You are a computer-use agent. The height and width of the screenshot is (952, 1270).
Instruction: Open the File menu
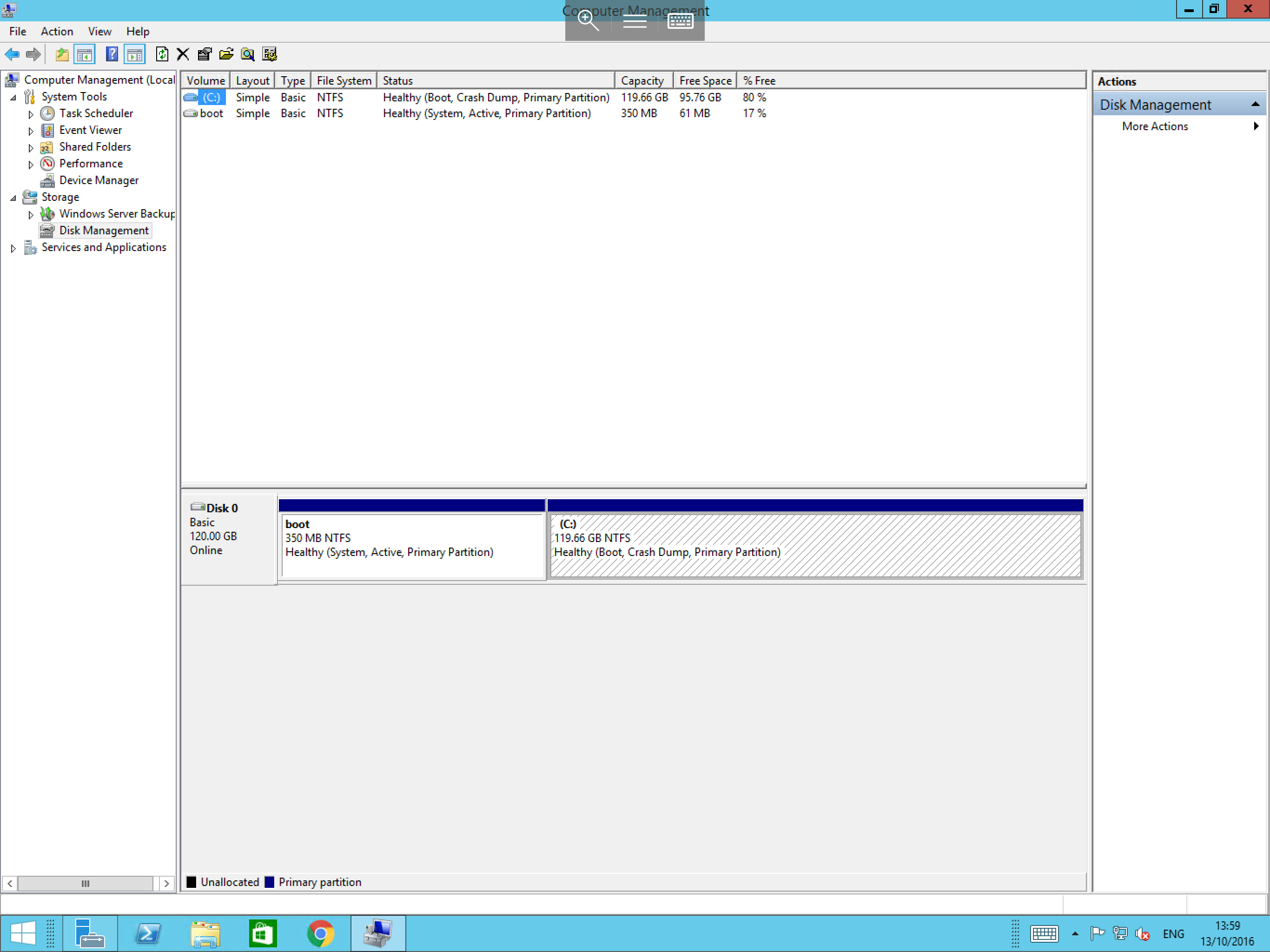click(17, 32)
